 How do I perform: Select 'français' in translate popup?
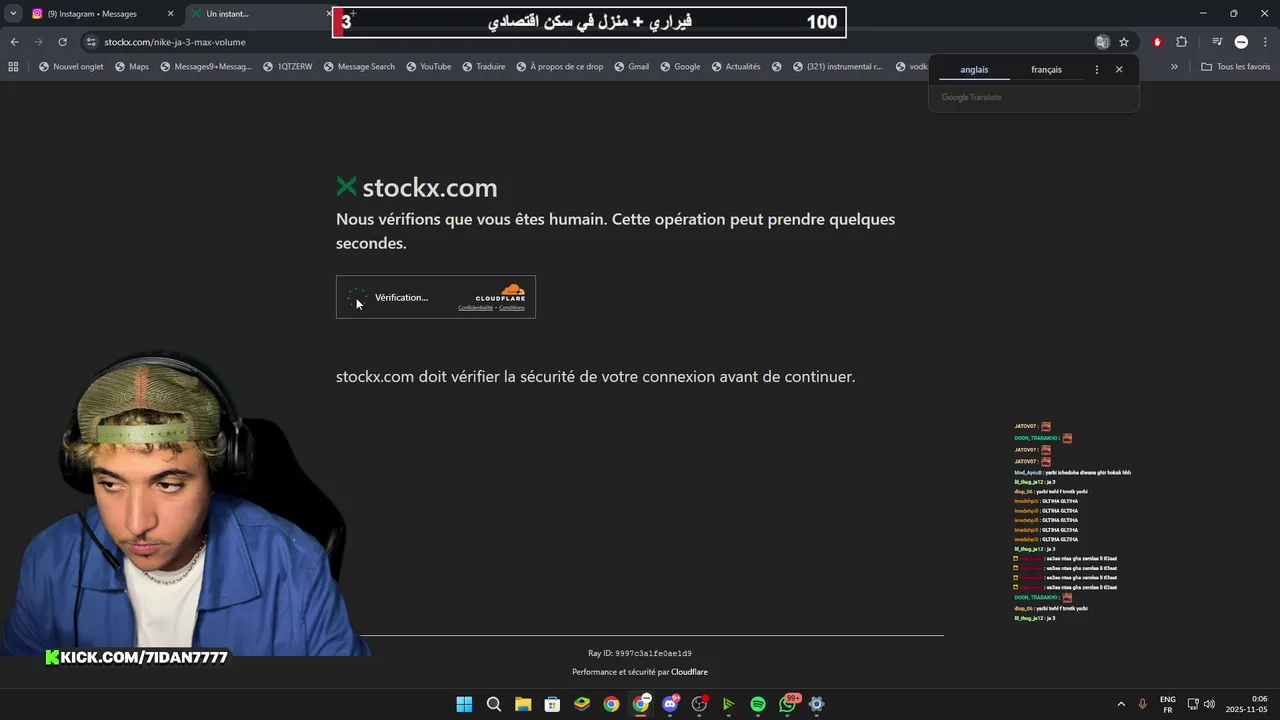tap(1046, 70)
